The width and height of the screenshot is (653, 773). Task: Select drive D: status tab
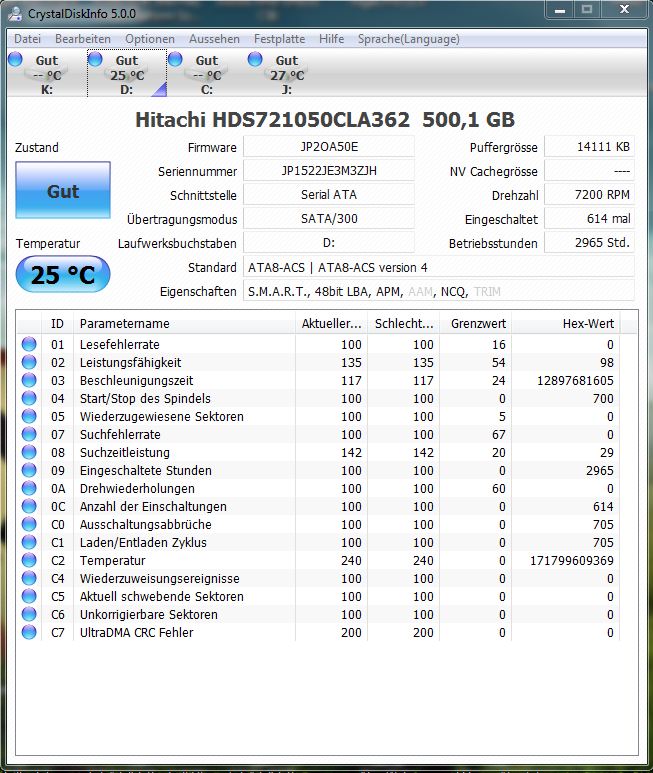(x=127, y=74)
